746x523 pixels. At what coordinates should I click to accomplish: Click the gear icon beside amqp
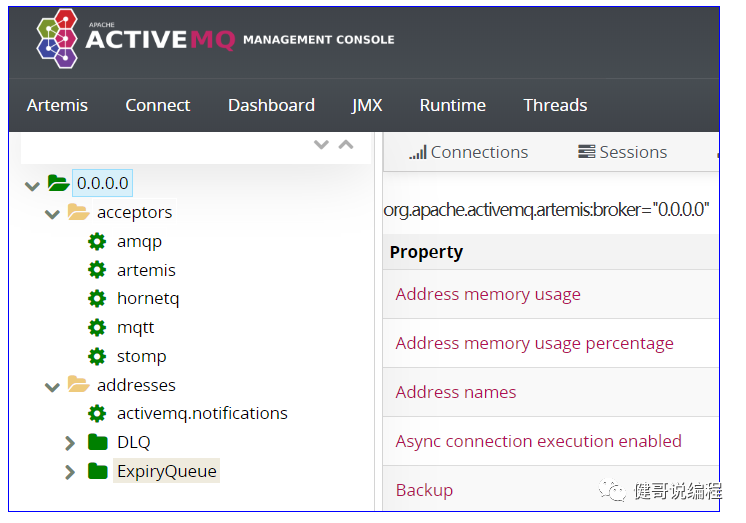pos(97,241)
